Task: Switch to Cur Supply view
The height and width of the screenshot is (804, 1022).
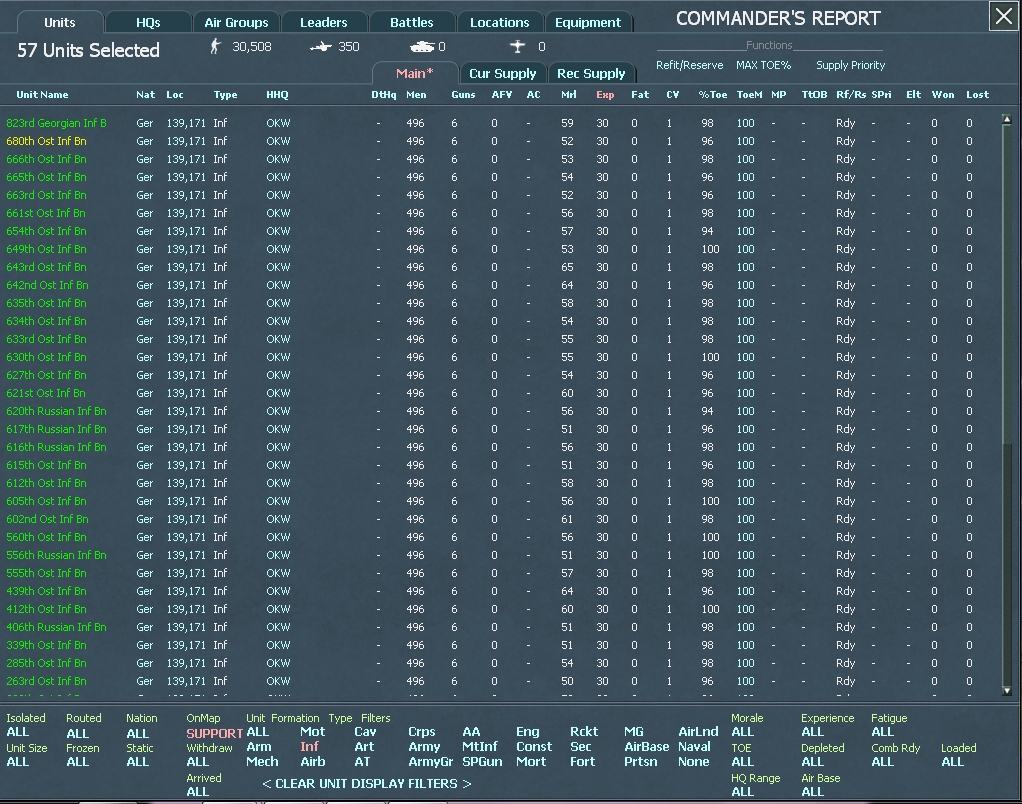Action: point(503,74)
